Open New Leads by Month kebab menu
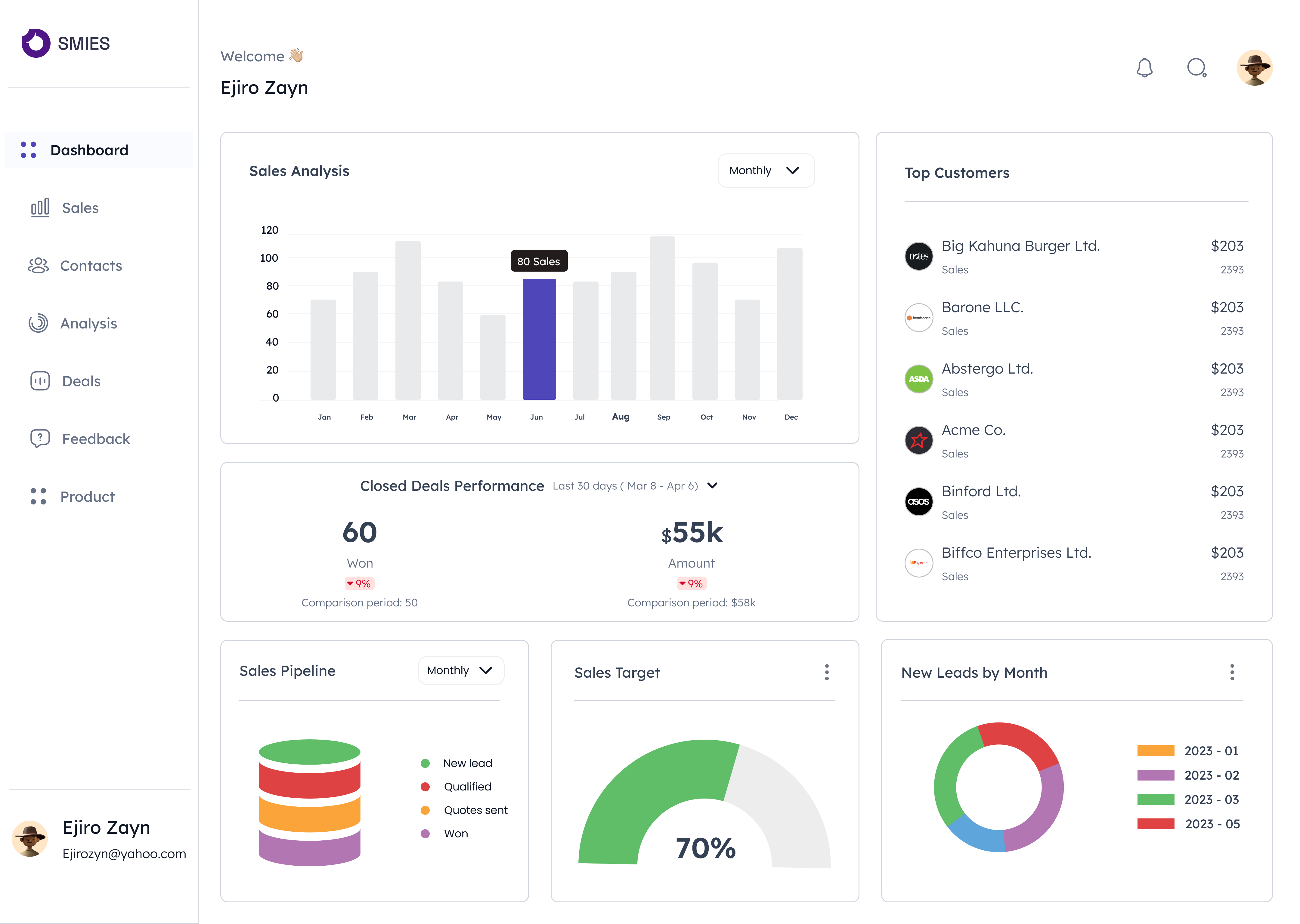Image resolution: width=1300 pixels, height=924 pixels. pos(1232,672)
